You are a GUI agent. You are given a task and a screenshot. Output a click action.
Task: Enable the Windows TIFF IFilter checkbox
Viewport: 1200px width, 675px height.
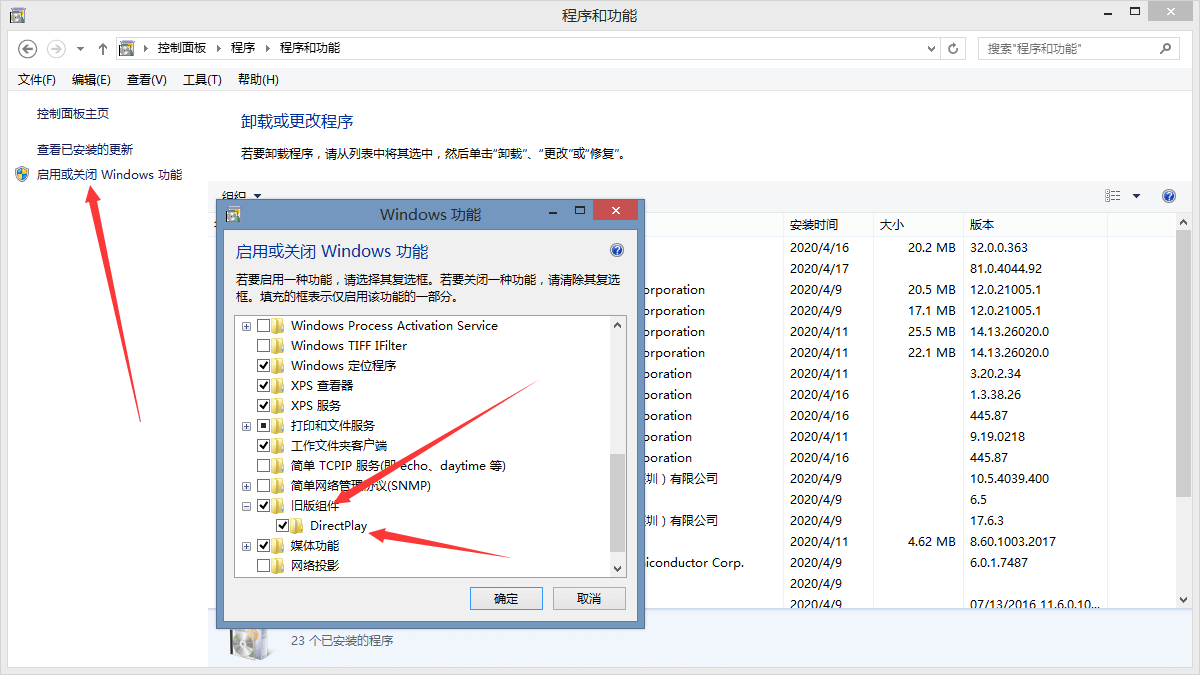coord(264,346)
